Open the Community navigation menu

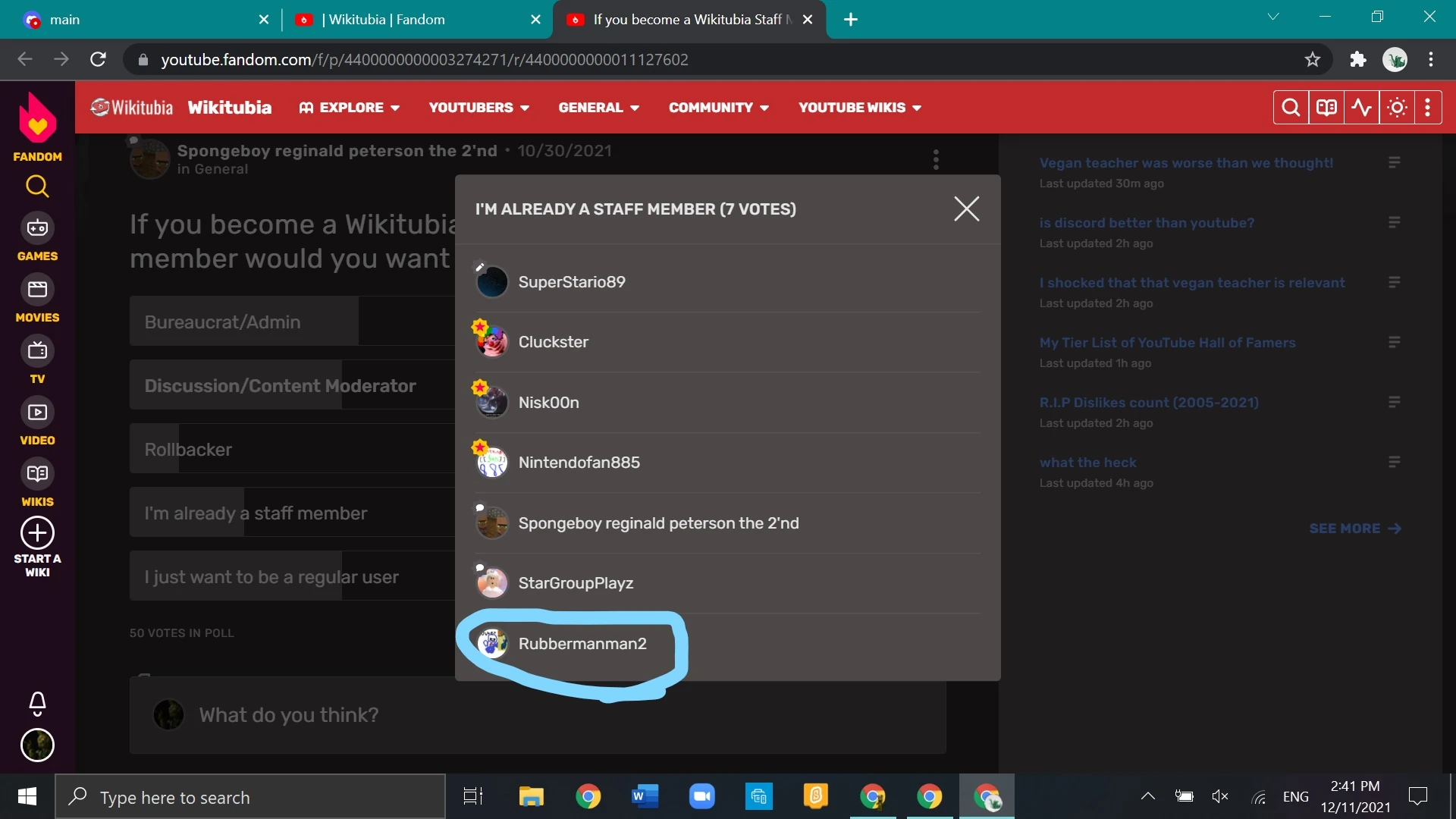point(718,108)
